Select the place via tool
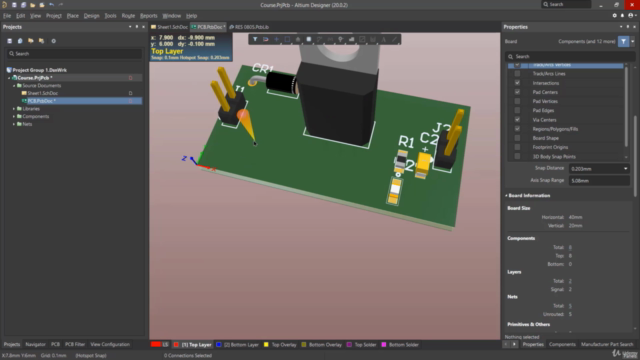This screenshot has width=640, height=360. click(340, 39)
